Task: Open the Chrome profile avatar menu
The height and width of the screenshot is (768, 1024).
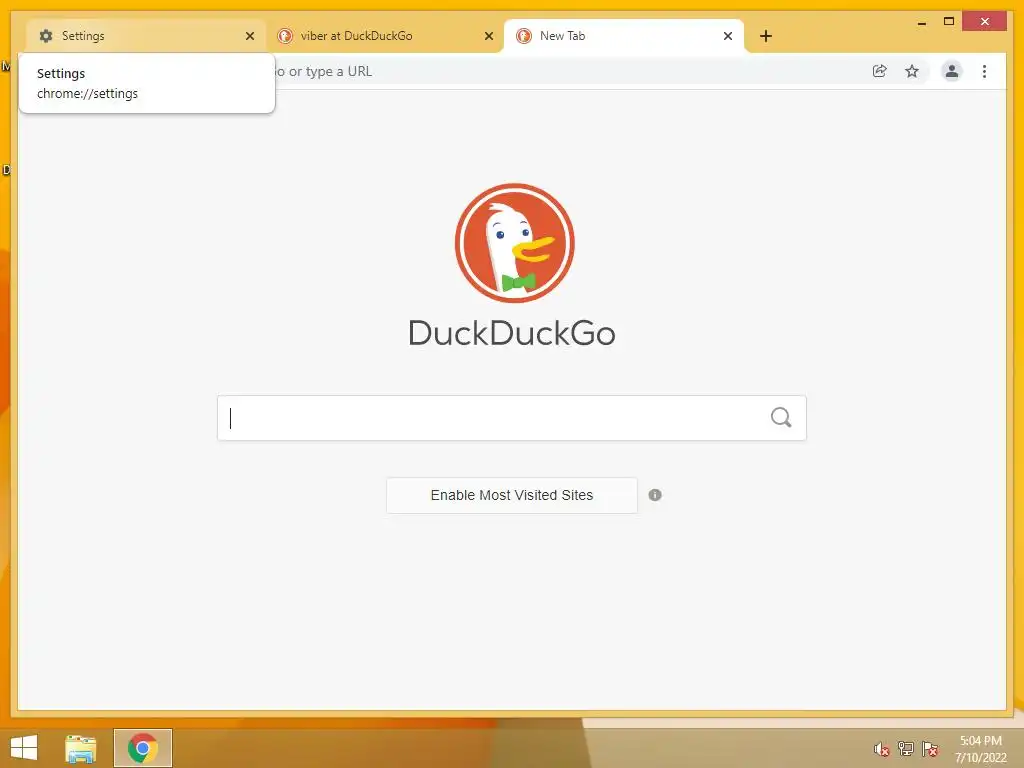Action: [x=952, y=71]
